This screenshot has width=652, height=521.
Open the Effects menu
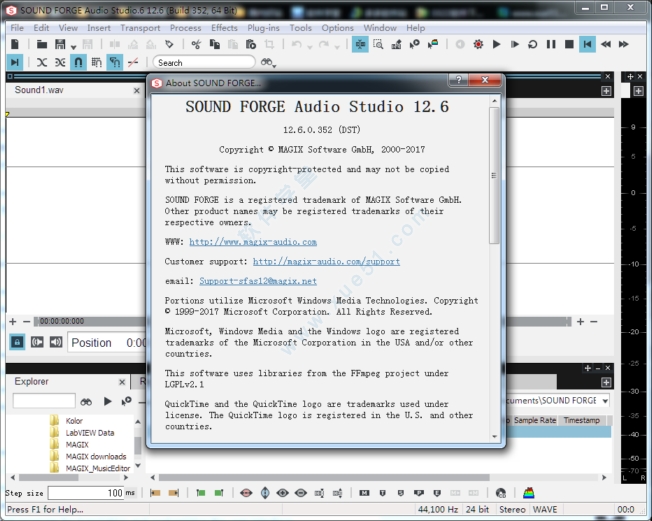click(224, 28)
